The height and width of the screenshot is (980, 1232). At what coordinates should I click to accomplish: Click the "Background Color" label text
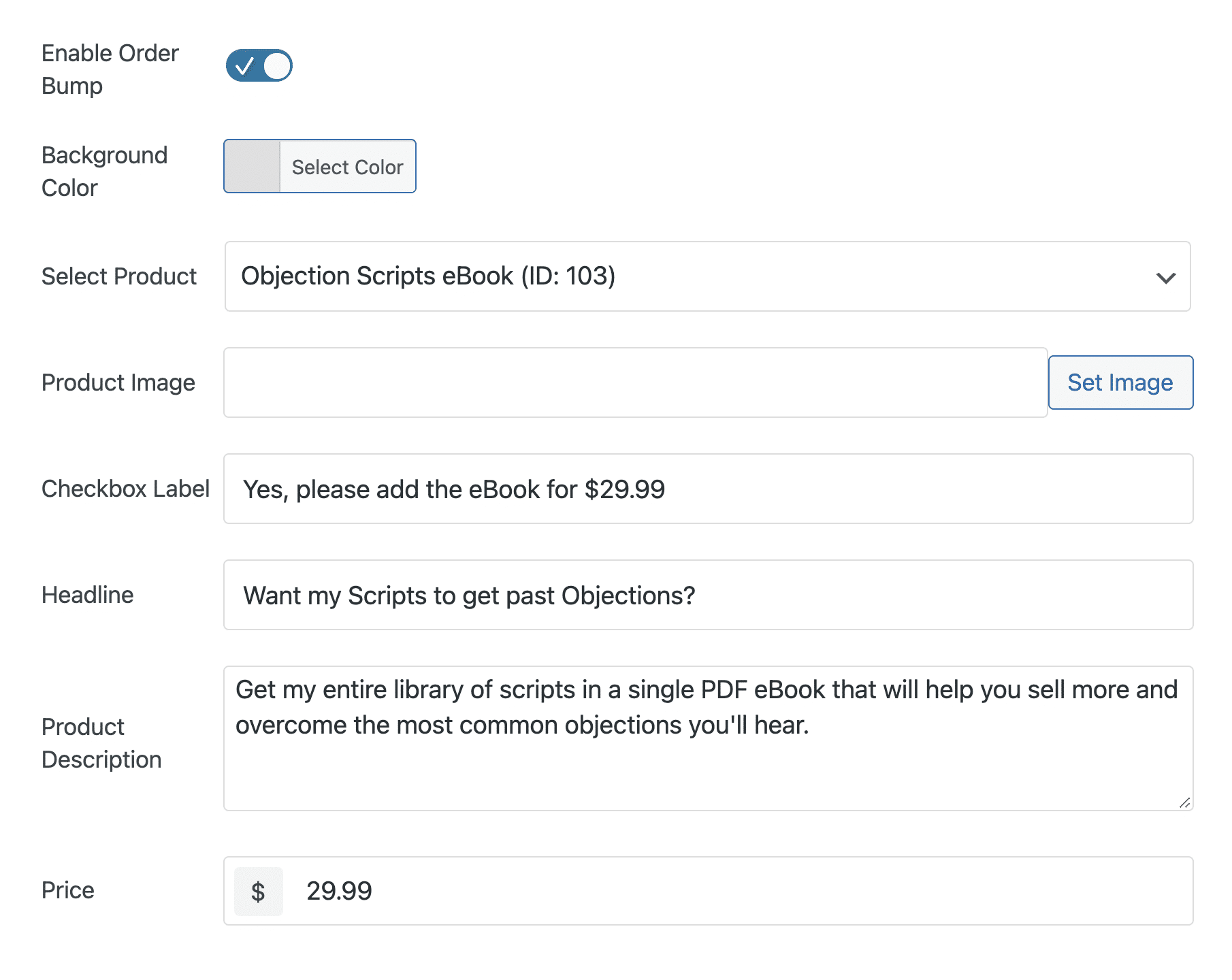(104, 171)
